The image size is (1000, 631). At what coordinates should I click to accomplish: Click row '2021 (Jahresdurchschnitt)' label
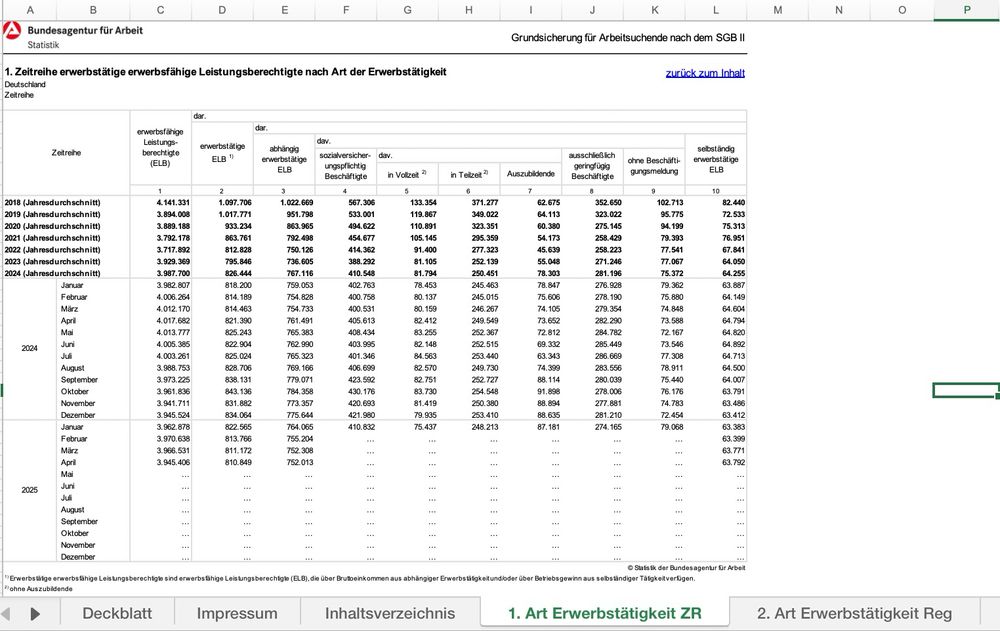52,238
